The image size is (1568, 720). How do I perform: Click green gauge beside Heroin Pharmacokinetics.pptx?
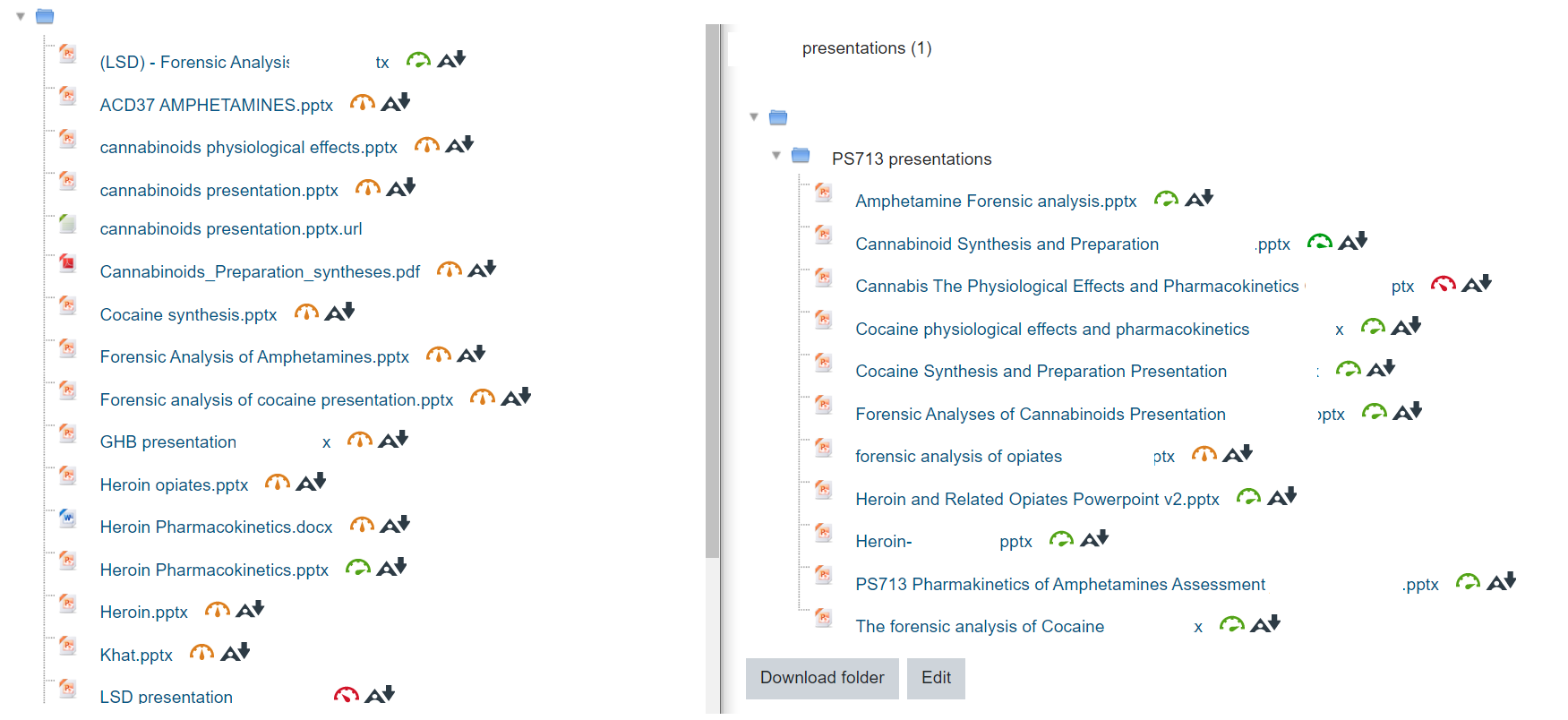358,568
